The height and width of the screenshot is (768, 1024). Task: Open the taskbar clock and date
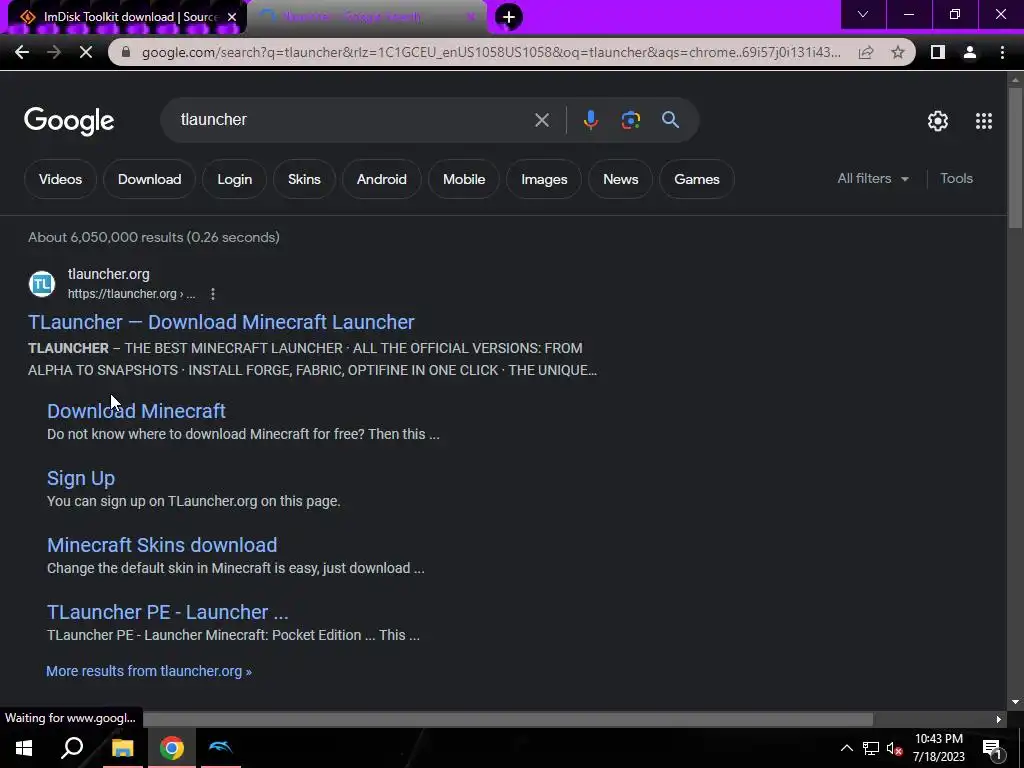[938, 748]
